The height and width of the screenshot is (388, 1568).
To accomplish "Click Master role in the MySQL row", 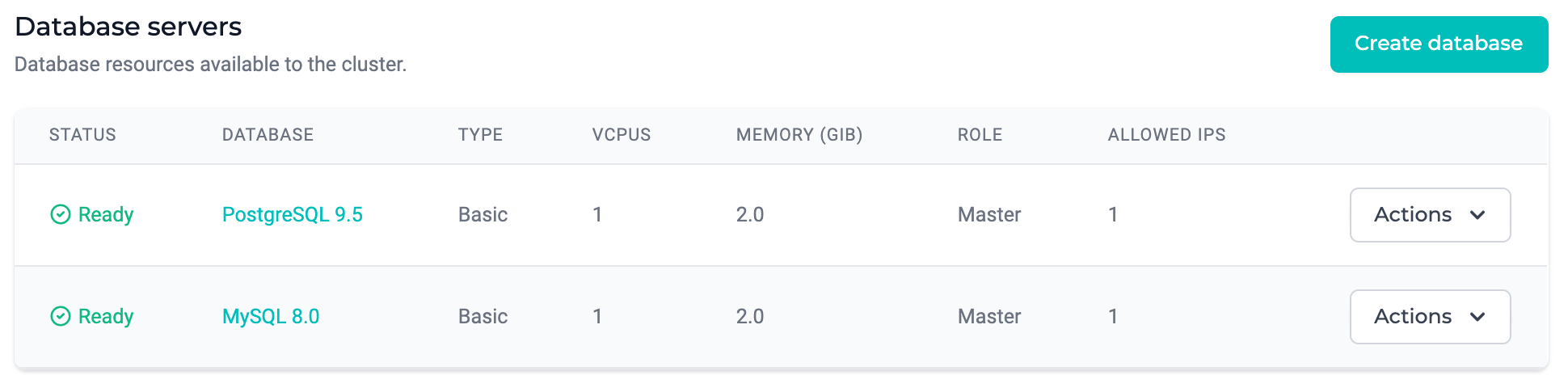I will point(989,316).
